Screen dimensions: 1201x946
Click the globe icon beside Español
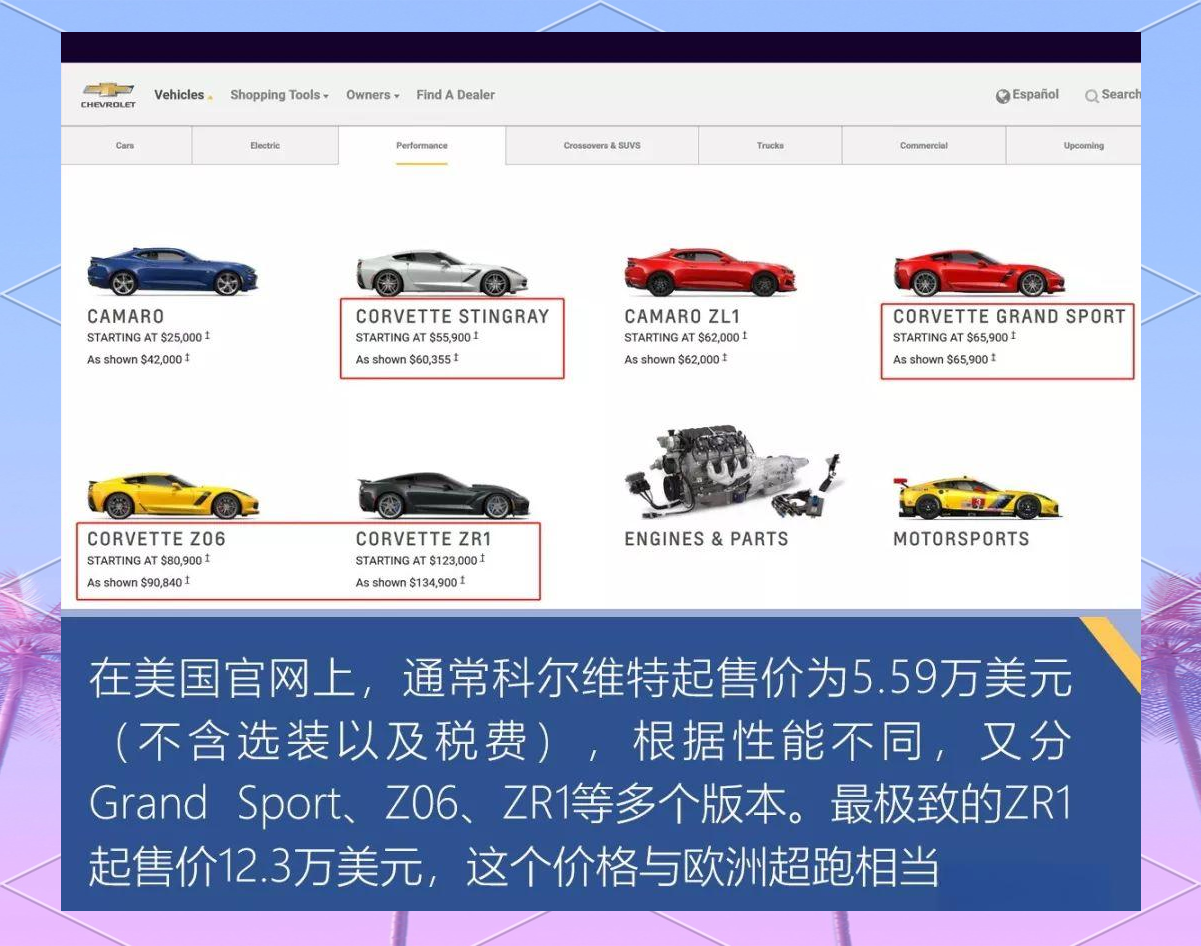pyautogui.click(x=1003, y=96)
